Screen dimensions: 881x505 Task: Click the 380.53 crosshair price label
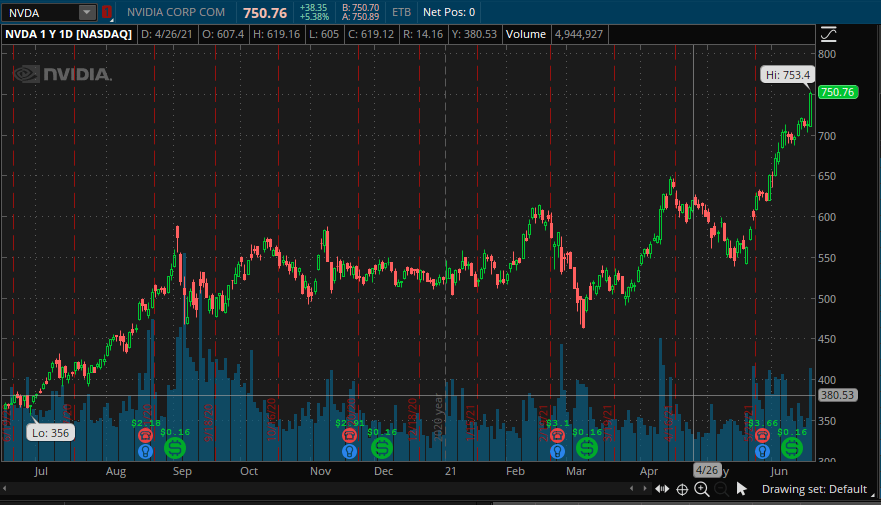tap(837, 395)
